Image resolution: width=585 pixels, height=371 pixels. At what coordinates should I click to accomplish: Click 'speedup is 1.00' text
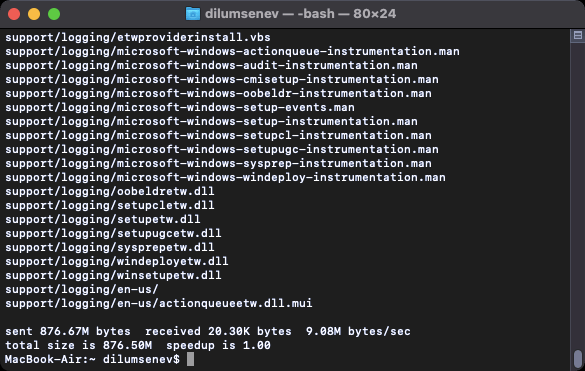218,345
